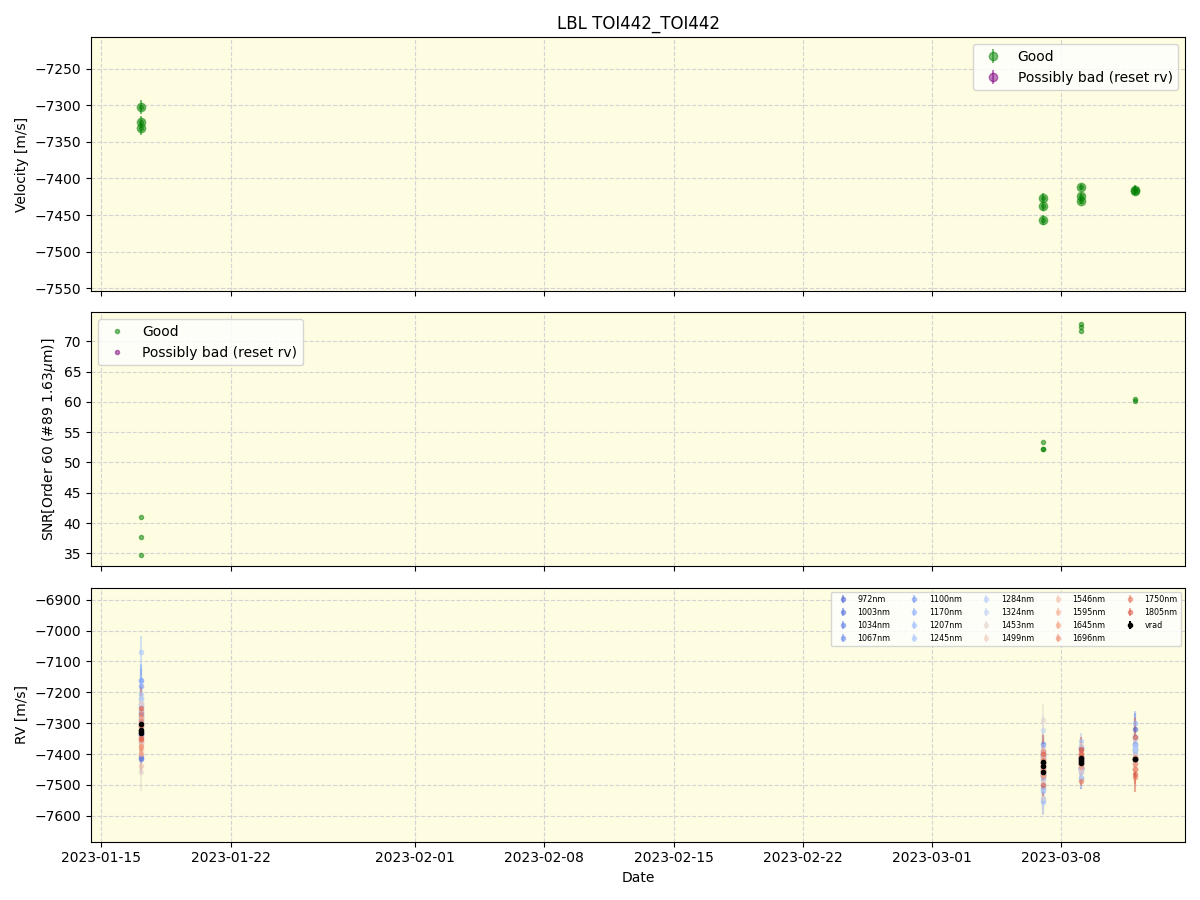The height and width of the screenshot is (900, 1200).
Task: Click the 1284nm legend marker
Action: [987, 599]
